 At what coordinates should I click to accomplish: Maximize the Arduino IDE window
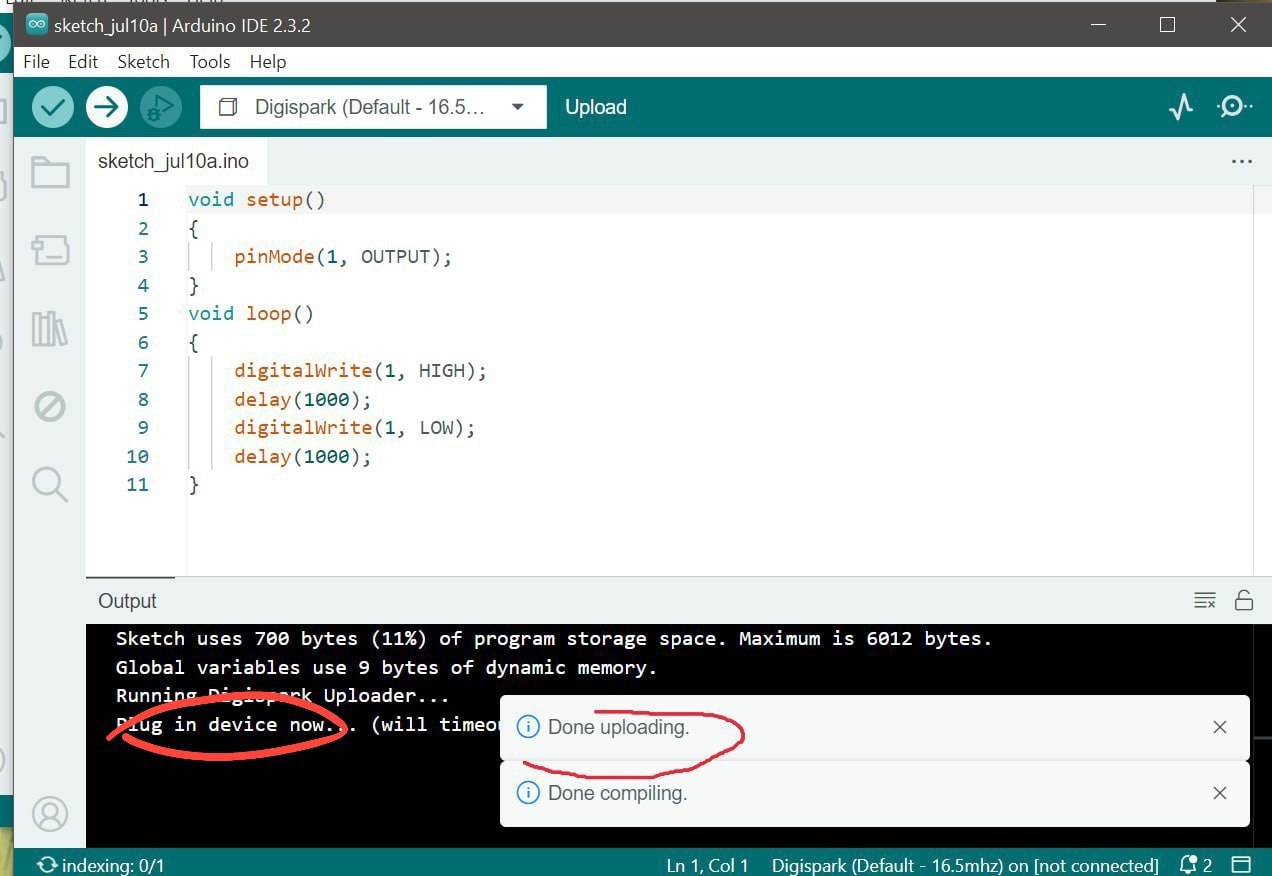(1167, 25)
